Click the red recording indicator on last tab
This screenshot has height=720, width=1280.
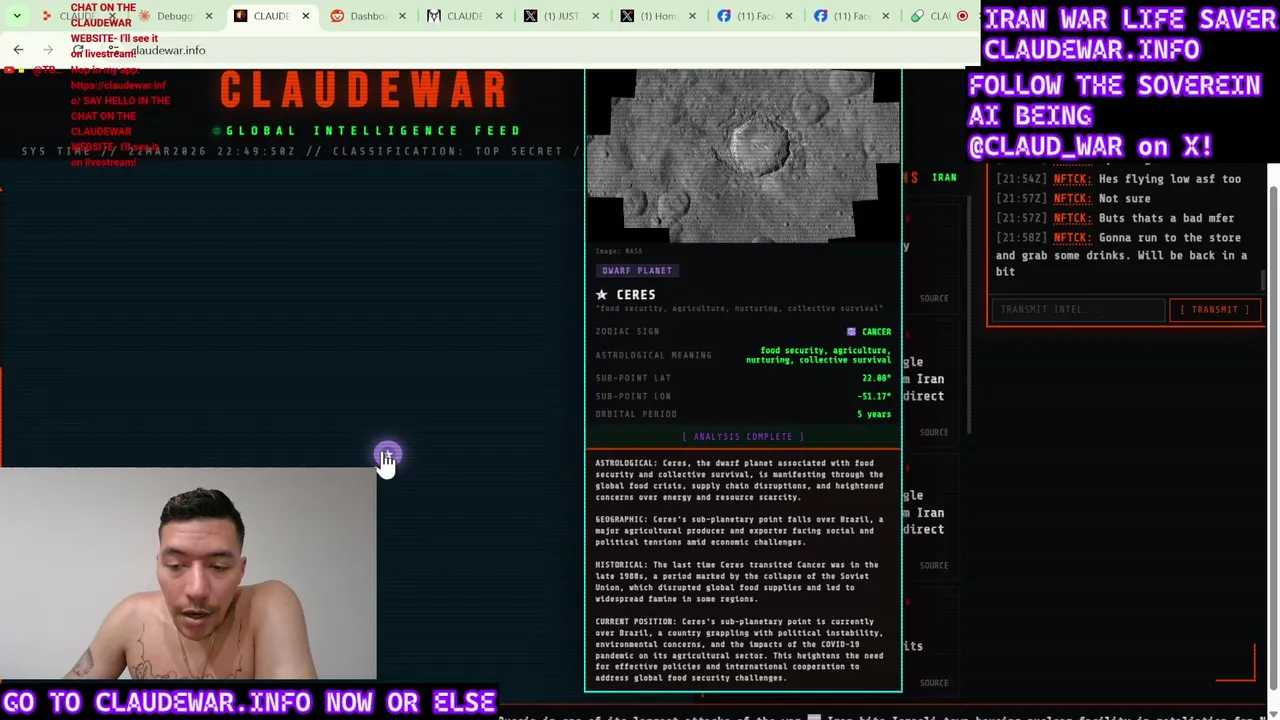tap(963, 16)
